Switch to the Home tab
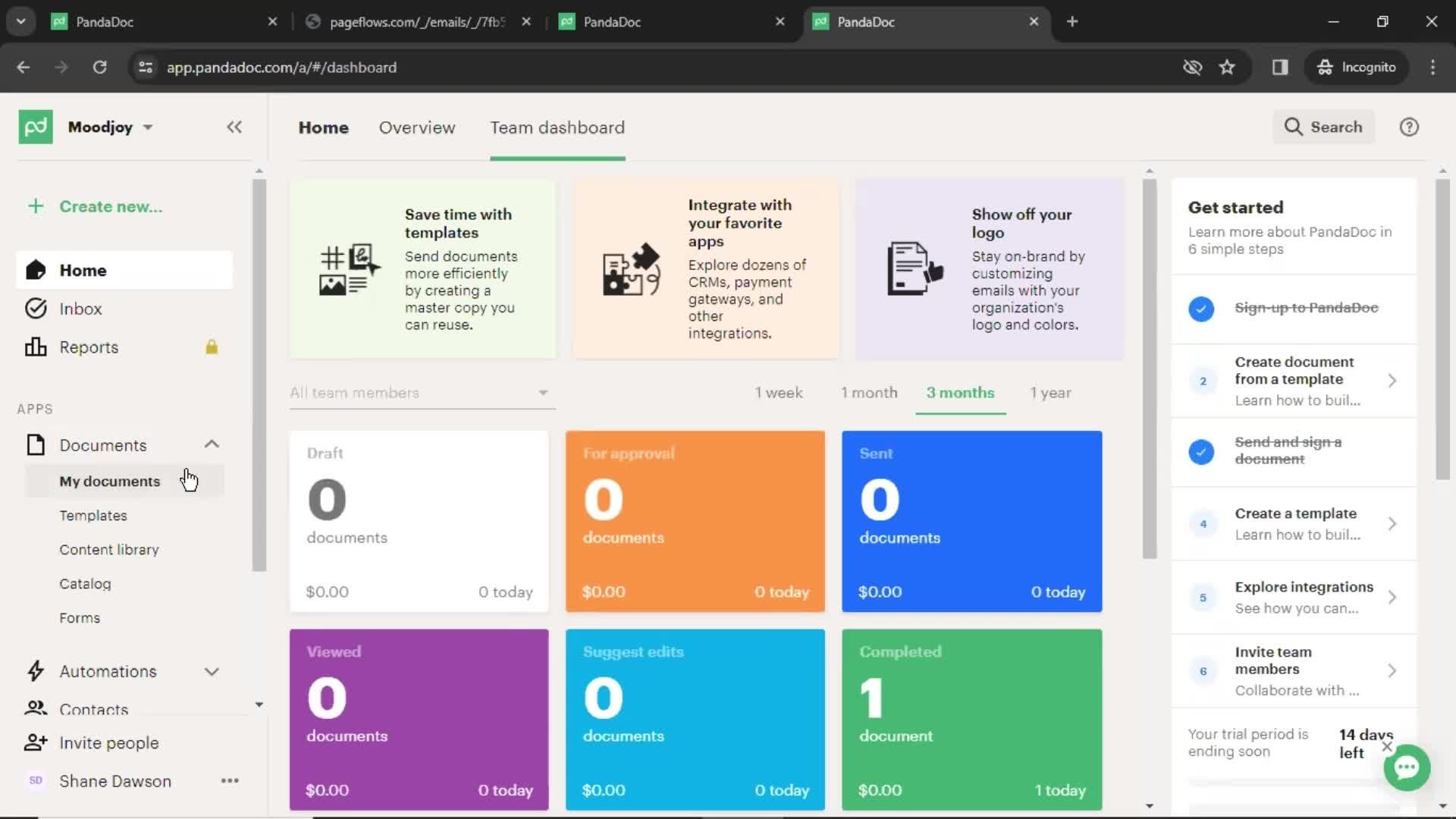1456x819 pixels. pos(323,127)
